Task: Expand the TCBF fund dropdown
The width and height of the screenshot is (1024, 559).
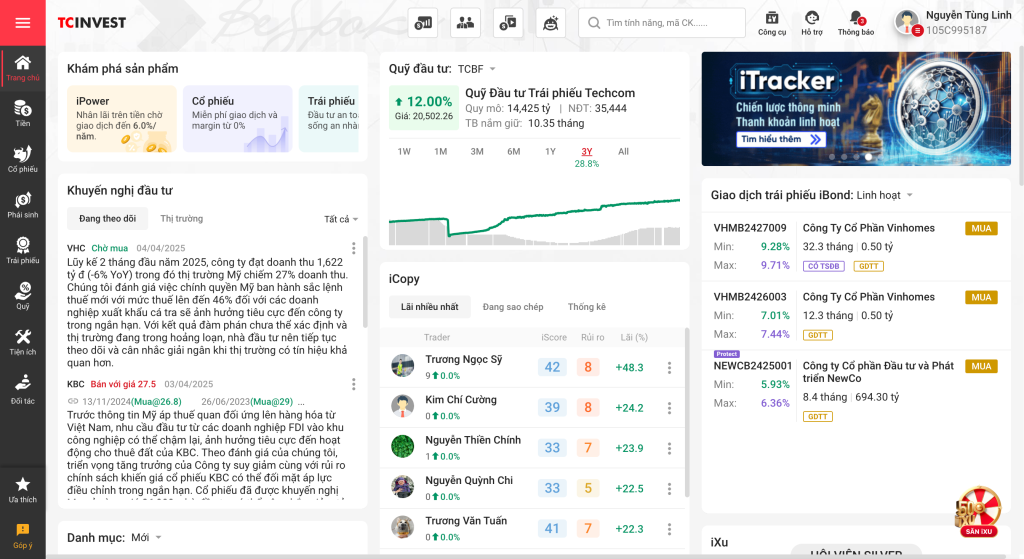Action: 476,69
